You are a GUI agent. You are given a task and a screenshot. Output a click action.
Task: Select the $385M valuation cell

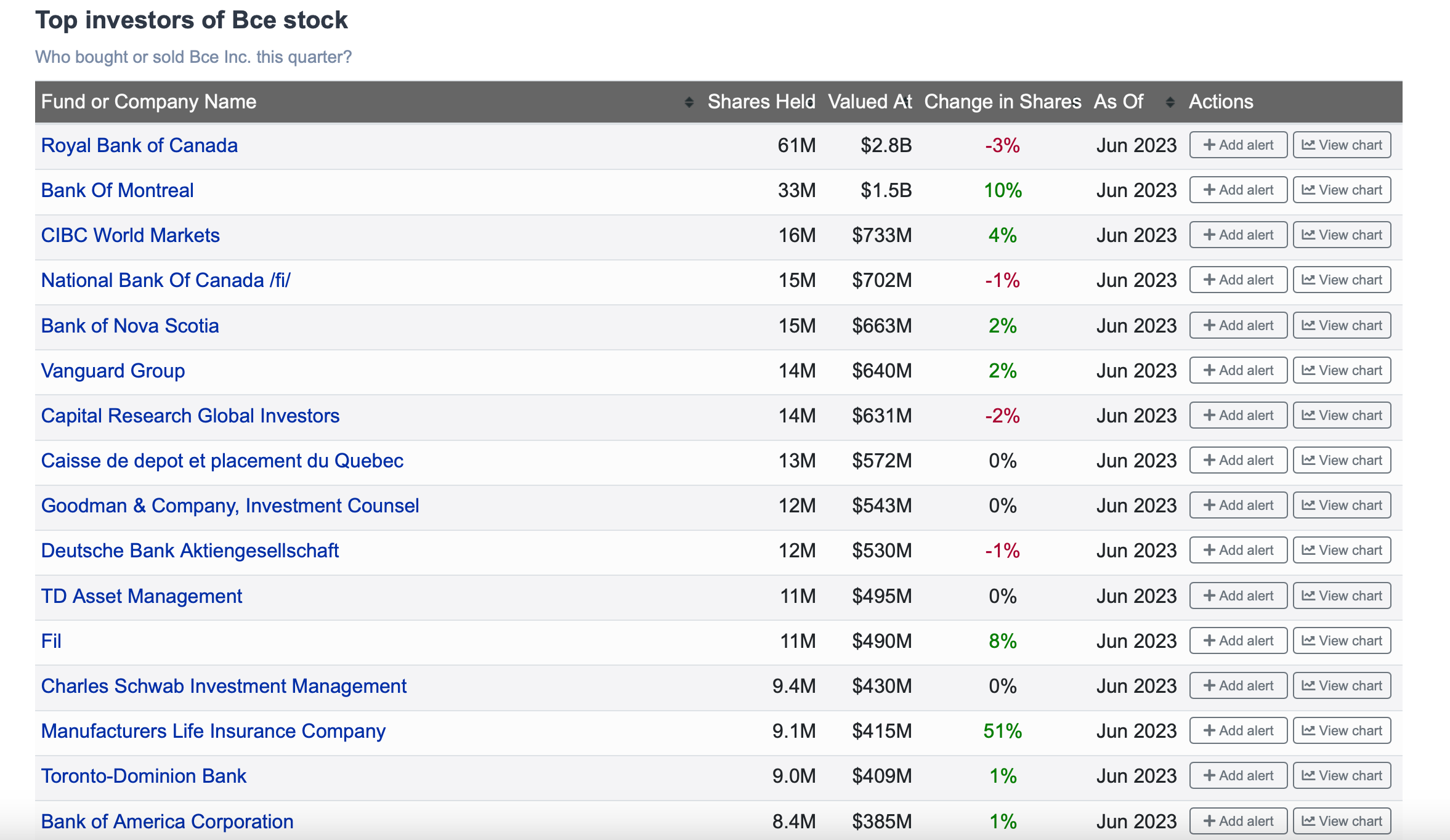(x=882, y=822)
